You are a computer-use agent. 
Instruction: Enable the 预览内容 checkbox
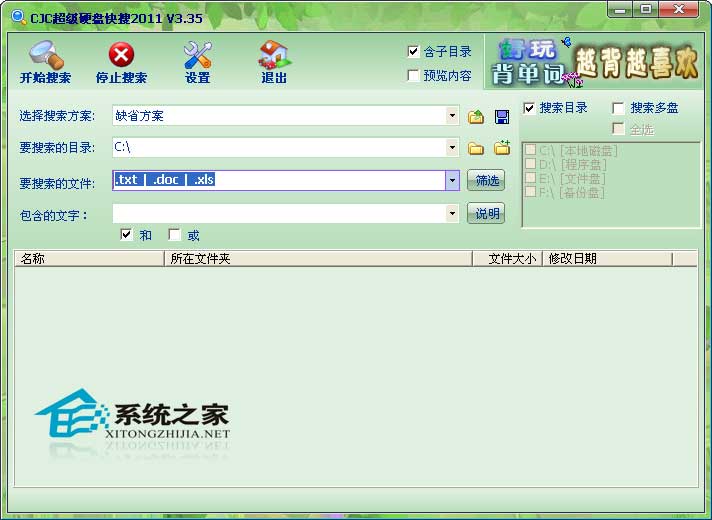pyautogui.click(x=413, y=75)
